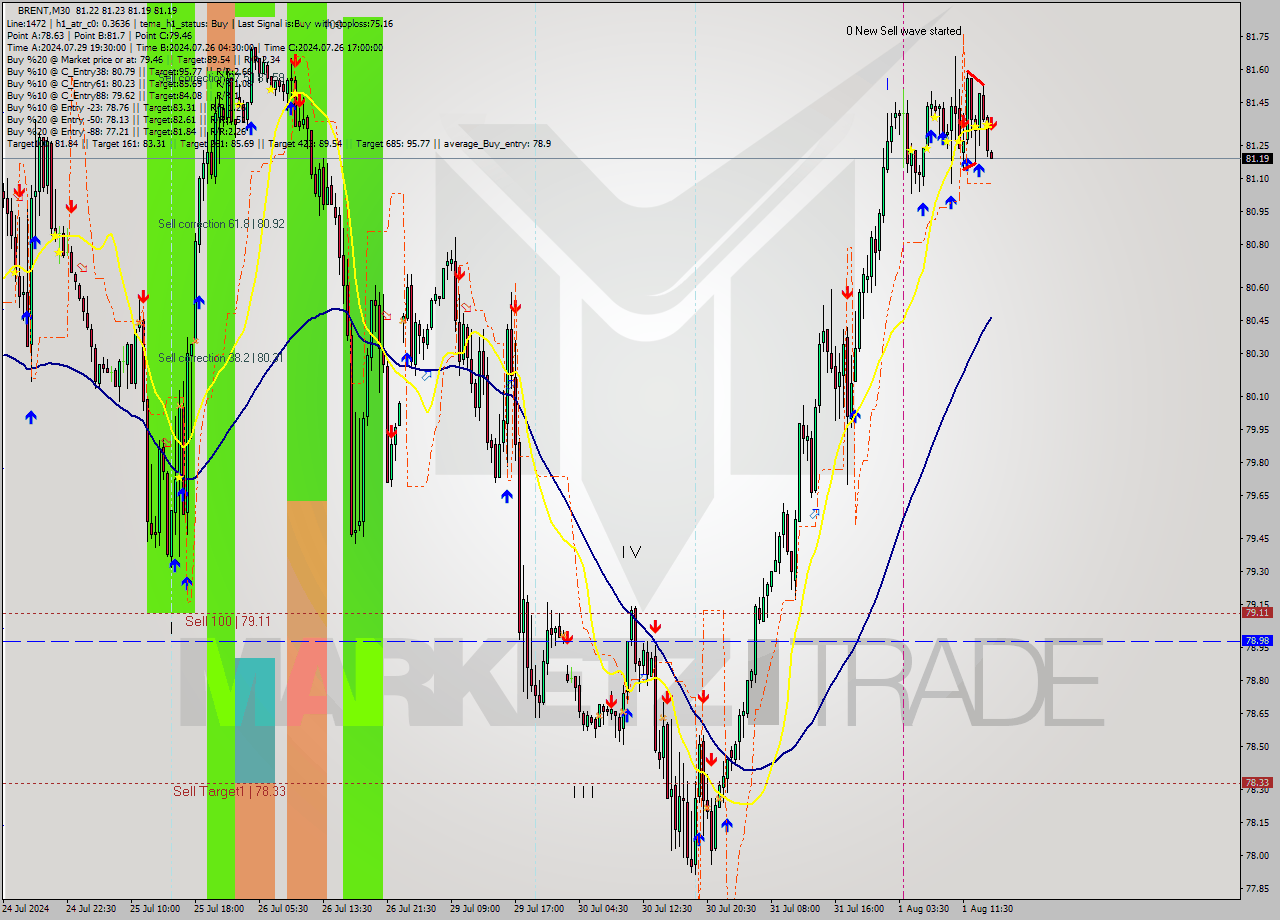1280x920 pixels.
Task: Click the '30 Jul 04:30' time label
Action: [x=603, y=909]
